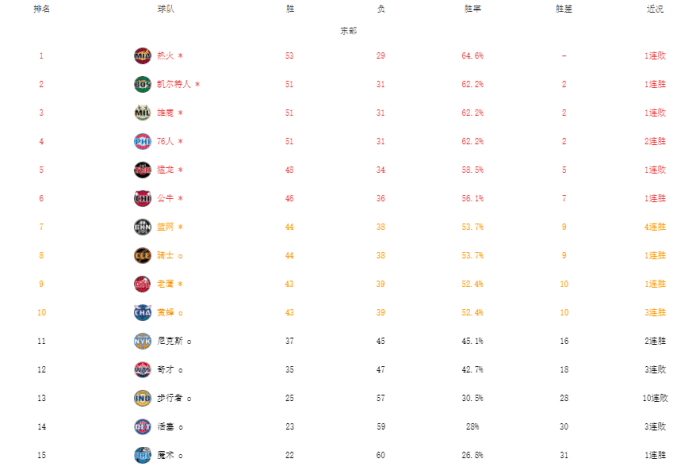Click the Chicago Bulls (公牛) logo
Image resolution: width=700 pixels, height=470 pixels.
142,198
